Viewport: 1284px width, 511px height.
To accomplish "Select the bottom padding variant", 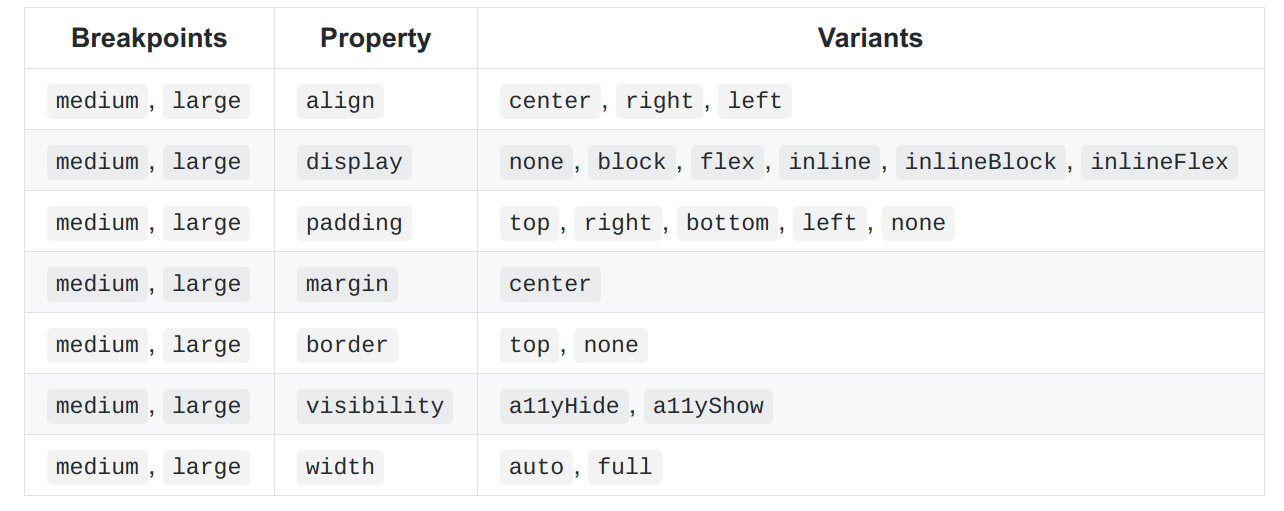I will [x=727, y=223].
